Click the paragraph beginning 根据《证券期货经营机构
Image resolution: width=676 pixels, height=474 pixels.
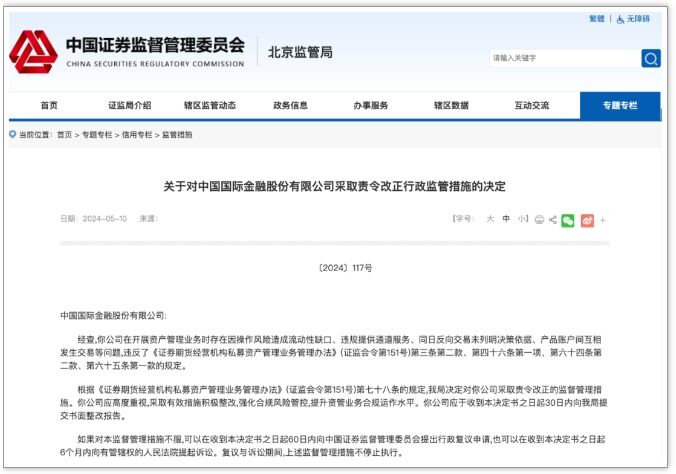(333, 402)
